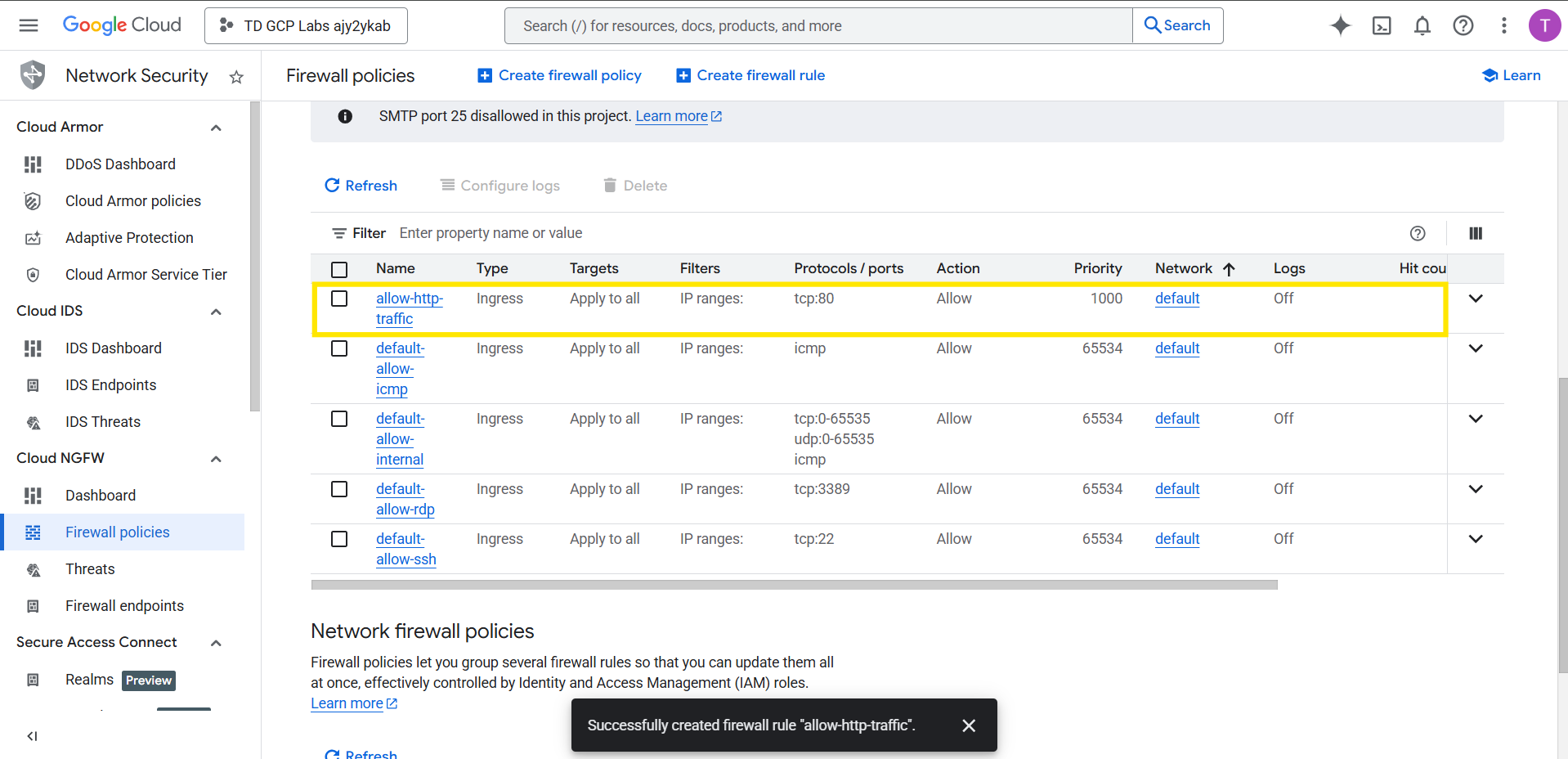Open the default-allow-ssh rule link
Viewport: 1568px width, 759px height.
[x=405, y=550]
